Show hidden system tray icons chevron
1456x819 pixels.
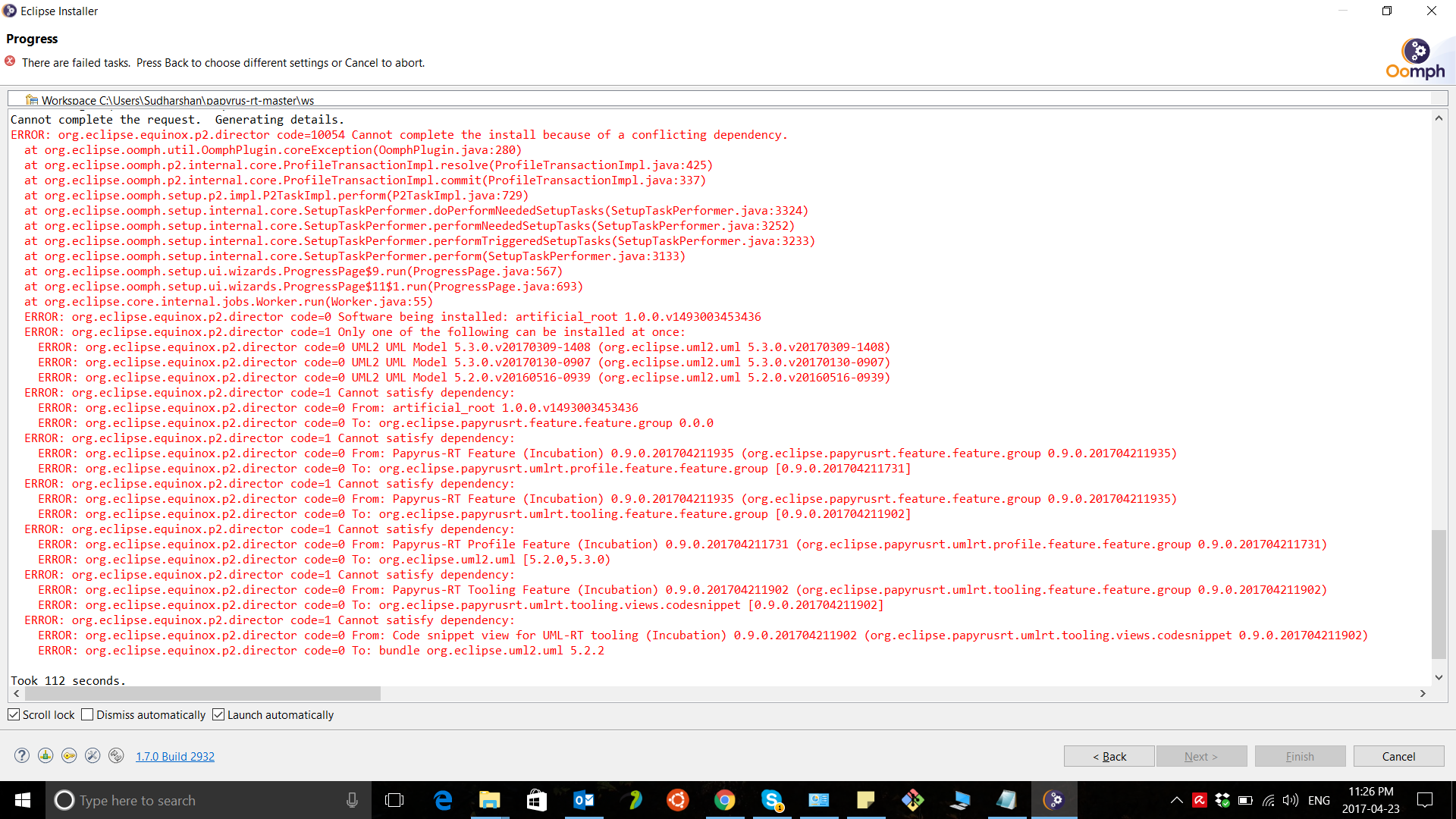pyautogui.click(x=1176, y=800)
